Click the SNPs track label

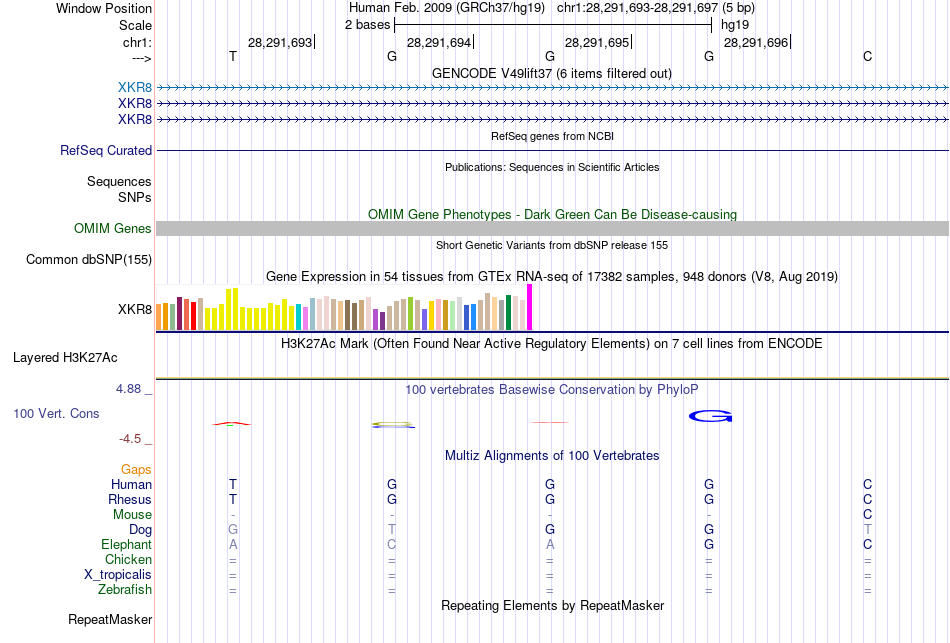[135, 197]
